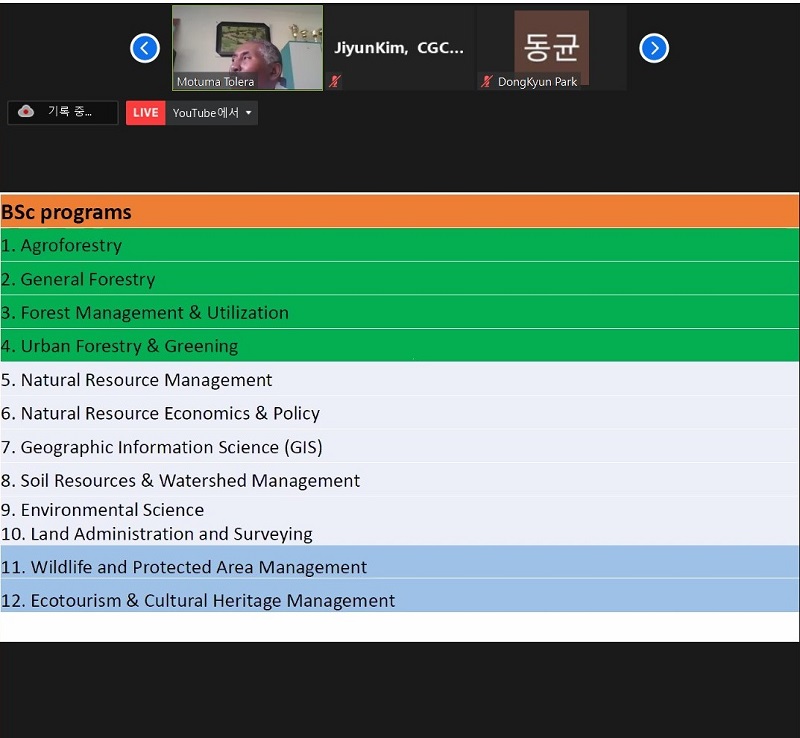Click the 'BSc programs' header text
Viewport: 800px width, 738px height.
pos(66,212)
